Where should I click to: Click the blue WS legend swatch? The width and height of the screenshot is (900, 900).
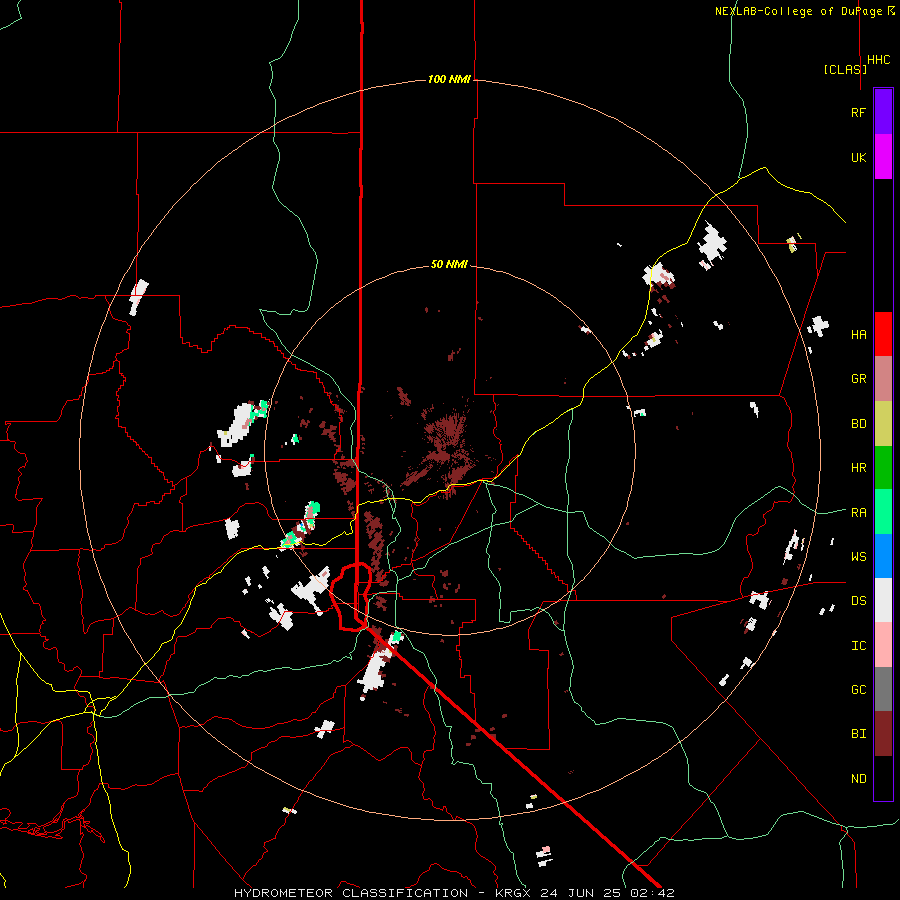[883, 556]
